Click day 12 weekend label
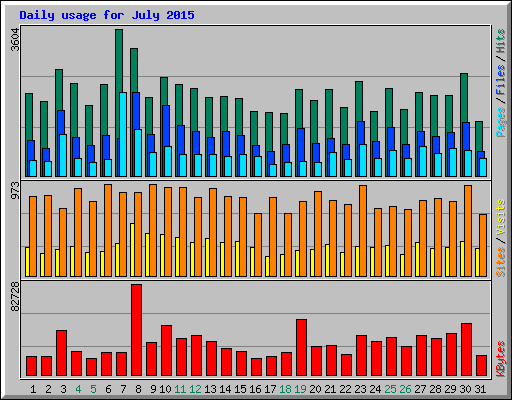 coord(195,389)
